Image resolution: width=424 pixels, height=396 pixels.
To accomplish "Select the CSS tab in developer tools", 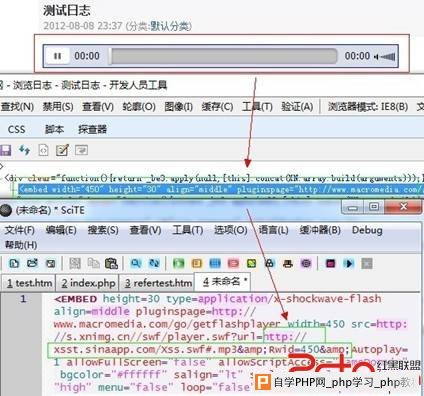I will (x=16, y=129).
